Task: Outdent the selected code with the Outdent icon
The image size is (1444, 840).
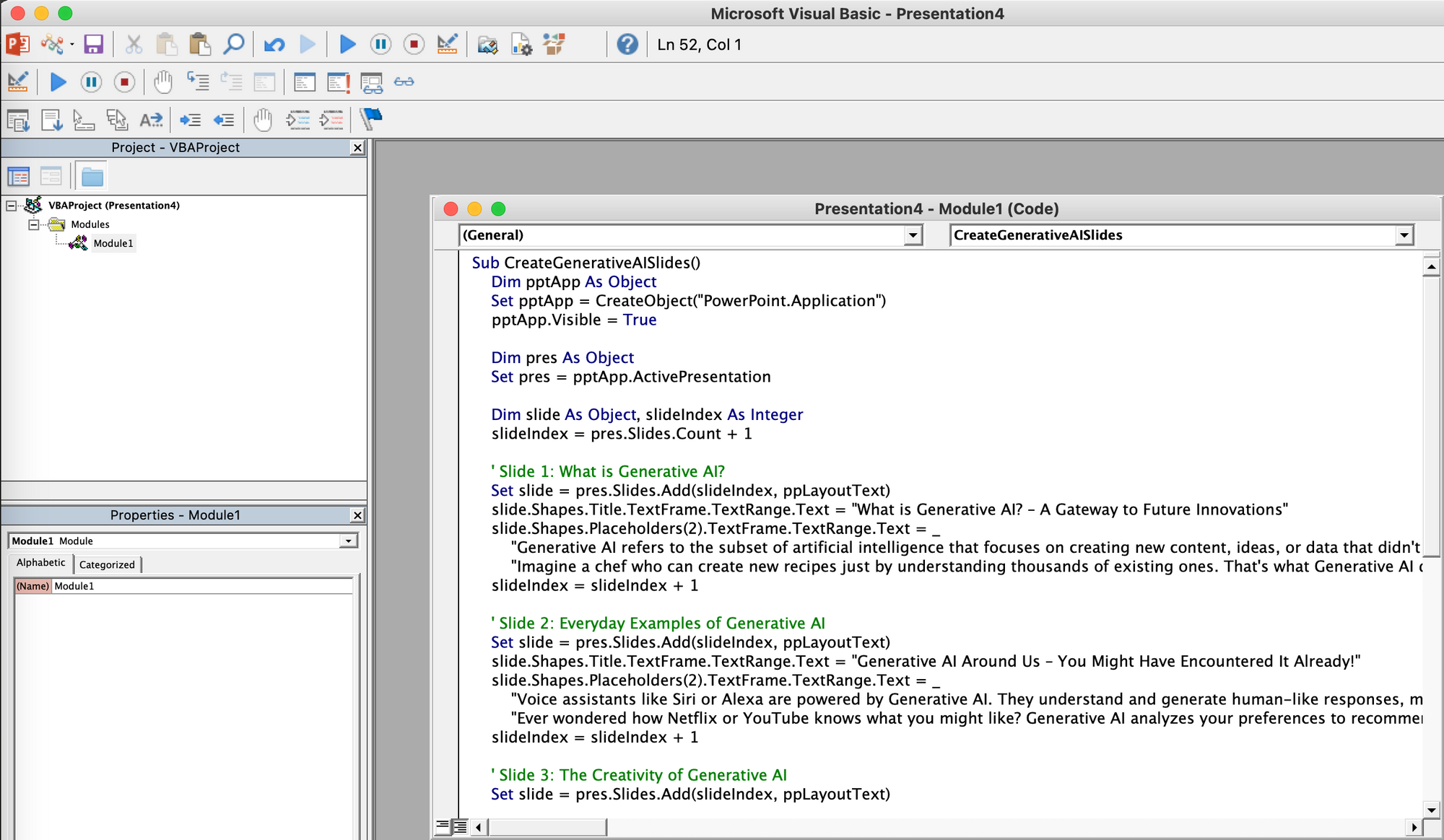Action: [x=224, y=120]
